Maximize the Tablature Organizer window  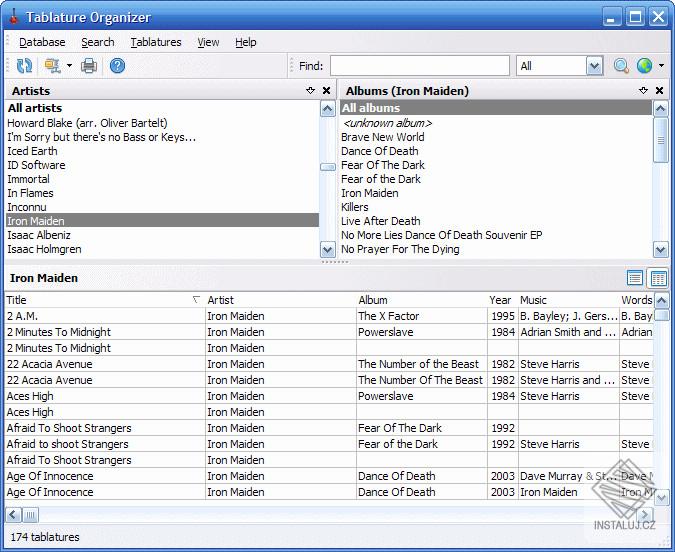635,17
